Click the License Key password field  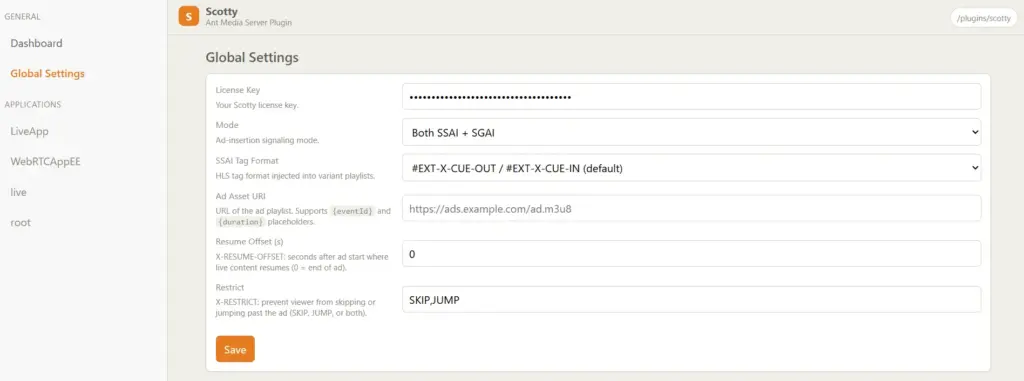(x=692, y=97)
